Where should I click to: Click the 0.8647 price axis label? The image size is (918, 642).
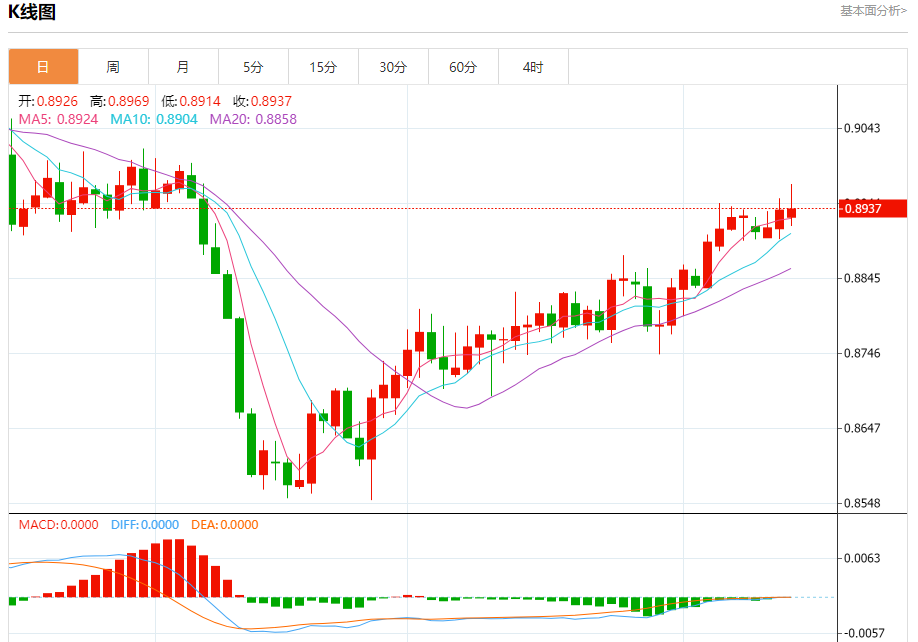pos(862,428)
